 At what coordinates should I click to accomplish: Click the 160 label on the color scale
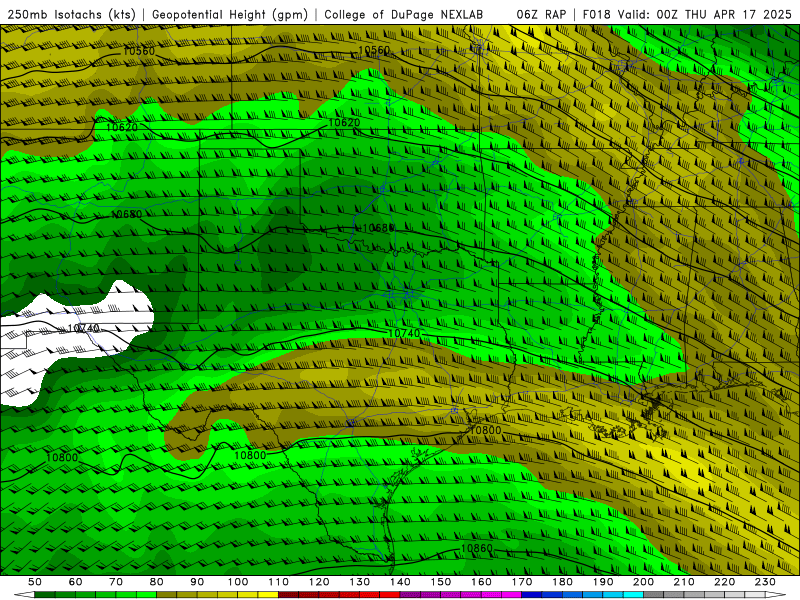pyautogui.click(x=481, y=582)
